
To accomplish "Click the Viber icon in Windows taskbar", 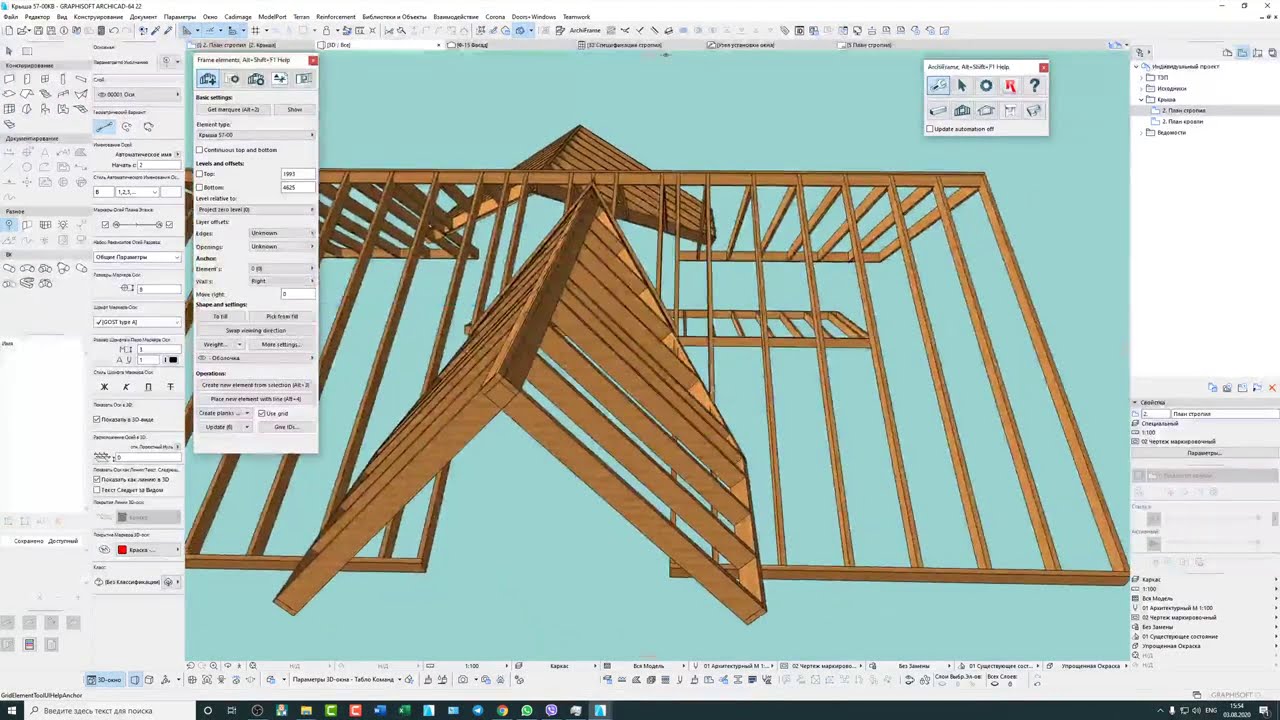I will click(x=551, y=711).
